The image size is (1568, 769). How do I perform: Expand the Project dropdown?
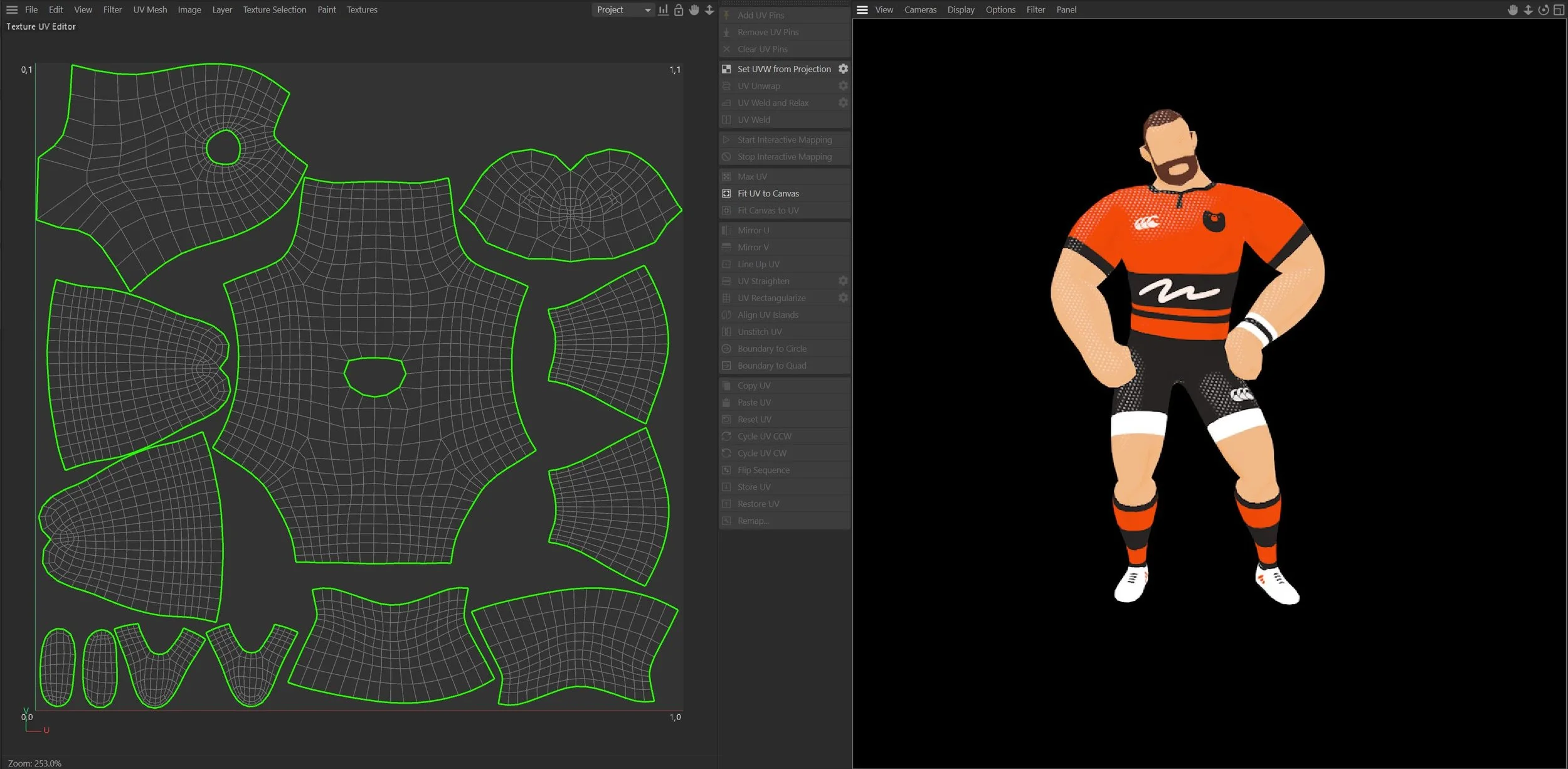(622, 10)
